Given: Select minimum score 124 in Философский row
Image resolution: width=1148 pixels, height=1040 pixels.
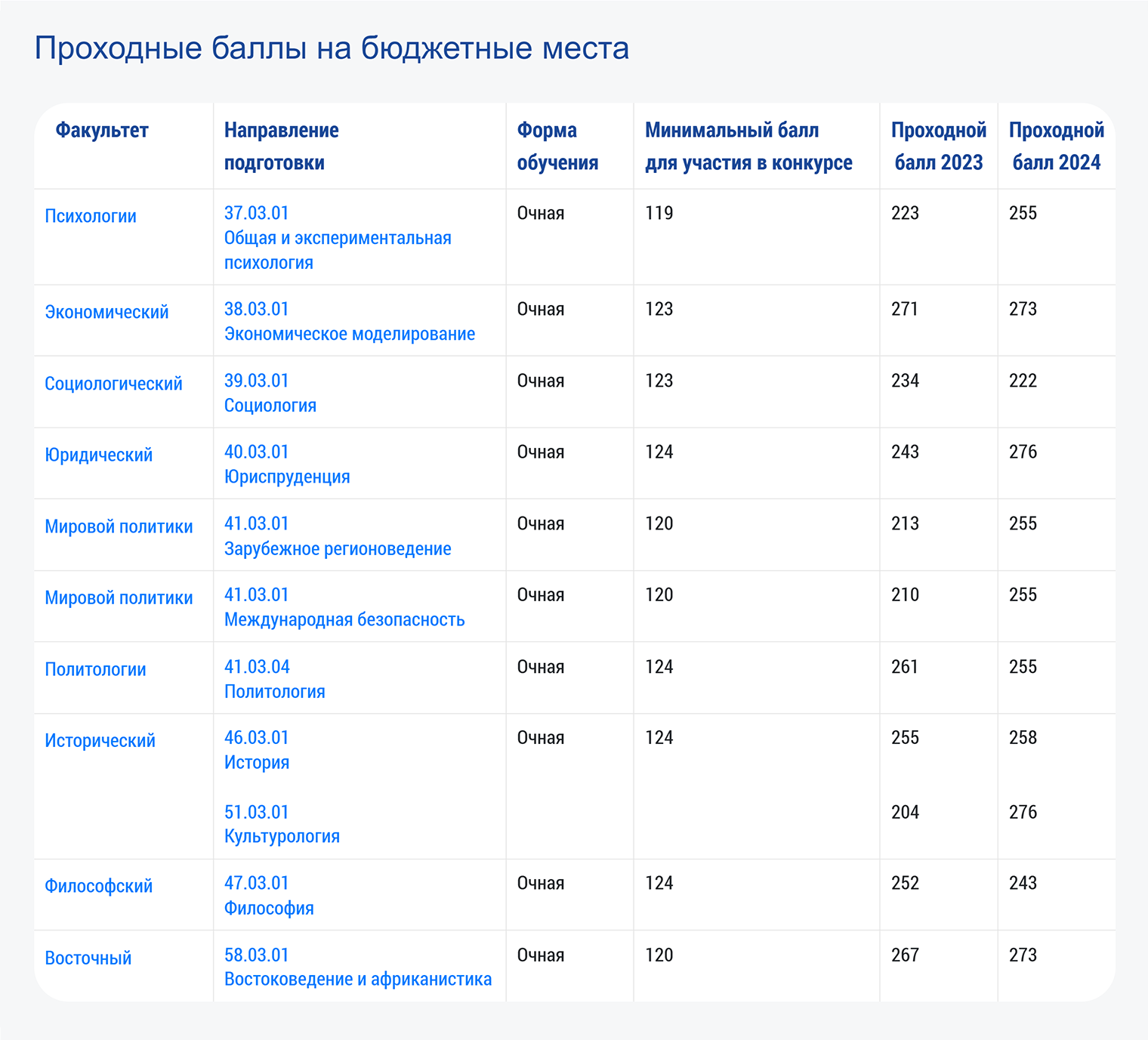Looking at the screenshot, I should pos(659,884).
